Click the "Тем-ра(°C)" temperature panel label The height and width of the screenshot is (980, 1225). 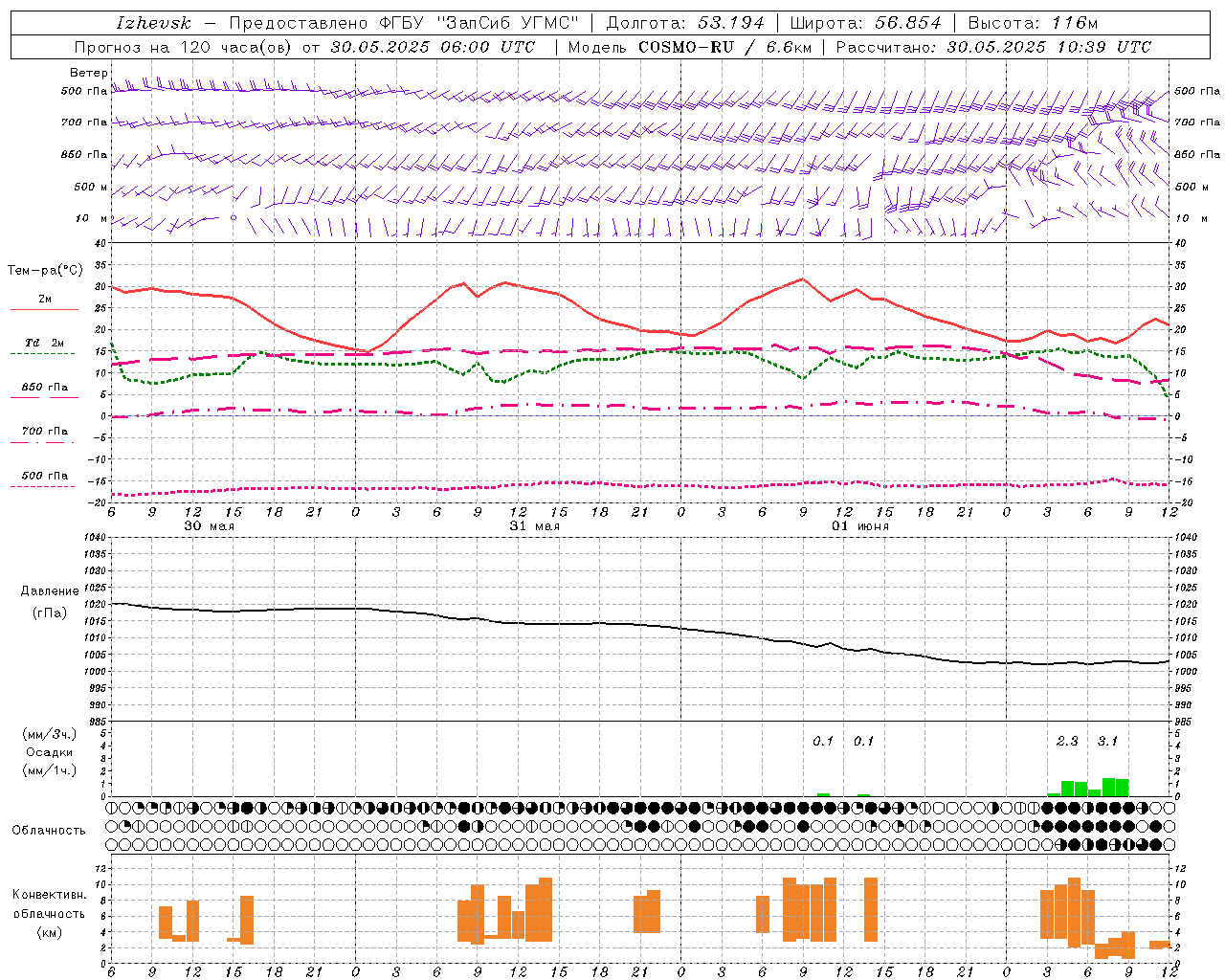point(45,271)
